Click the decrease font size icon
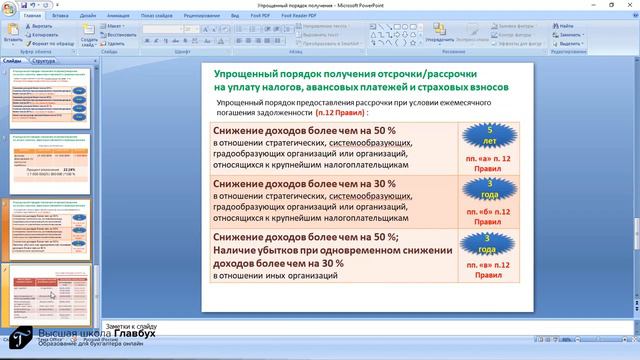The height and width of the screenshot is (360, 640). (215, 29)
